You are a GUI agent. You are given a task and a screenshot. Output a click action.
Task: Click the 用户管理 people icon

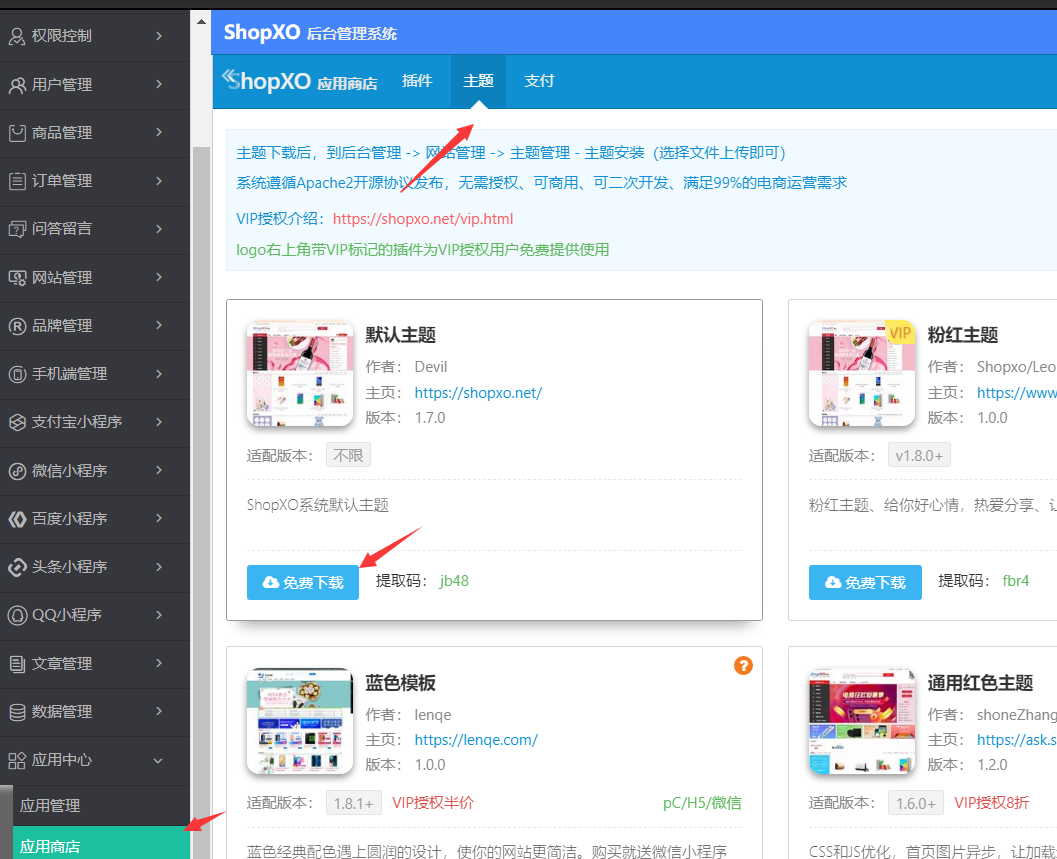click(17, 85)
